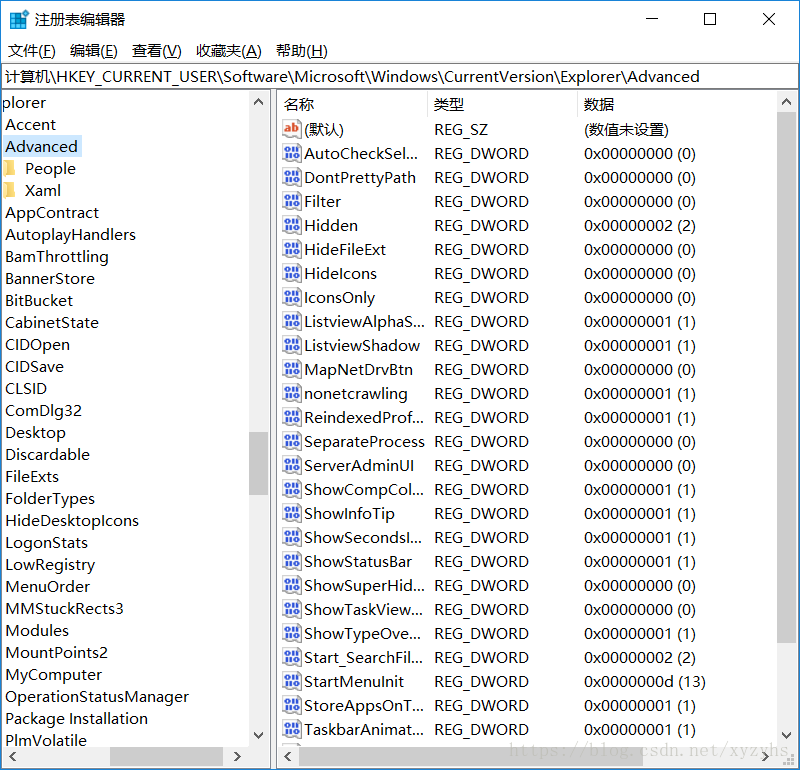
Task: Select the CabinetState key
Action: pos(52,322)
